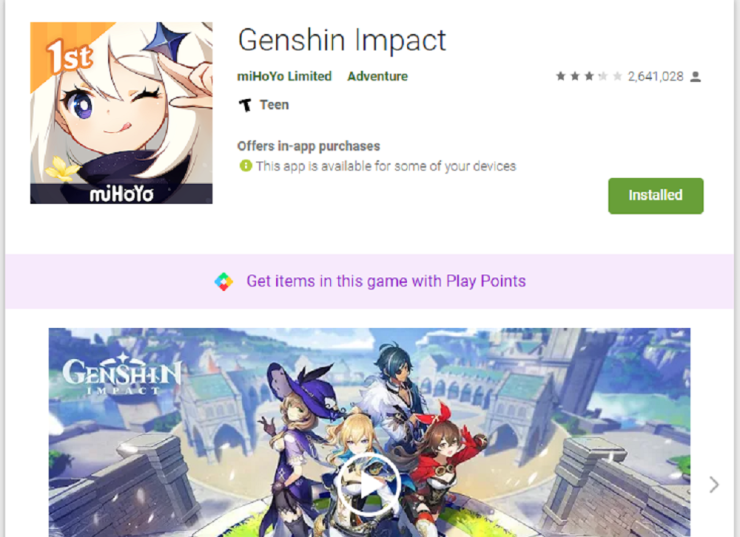Click the Genshin Impact logo in the trailer
Viewport: 740px width, 537px height.
pyautogui.click(x=122, y=374)
